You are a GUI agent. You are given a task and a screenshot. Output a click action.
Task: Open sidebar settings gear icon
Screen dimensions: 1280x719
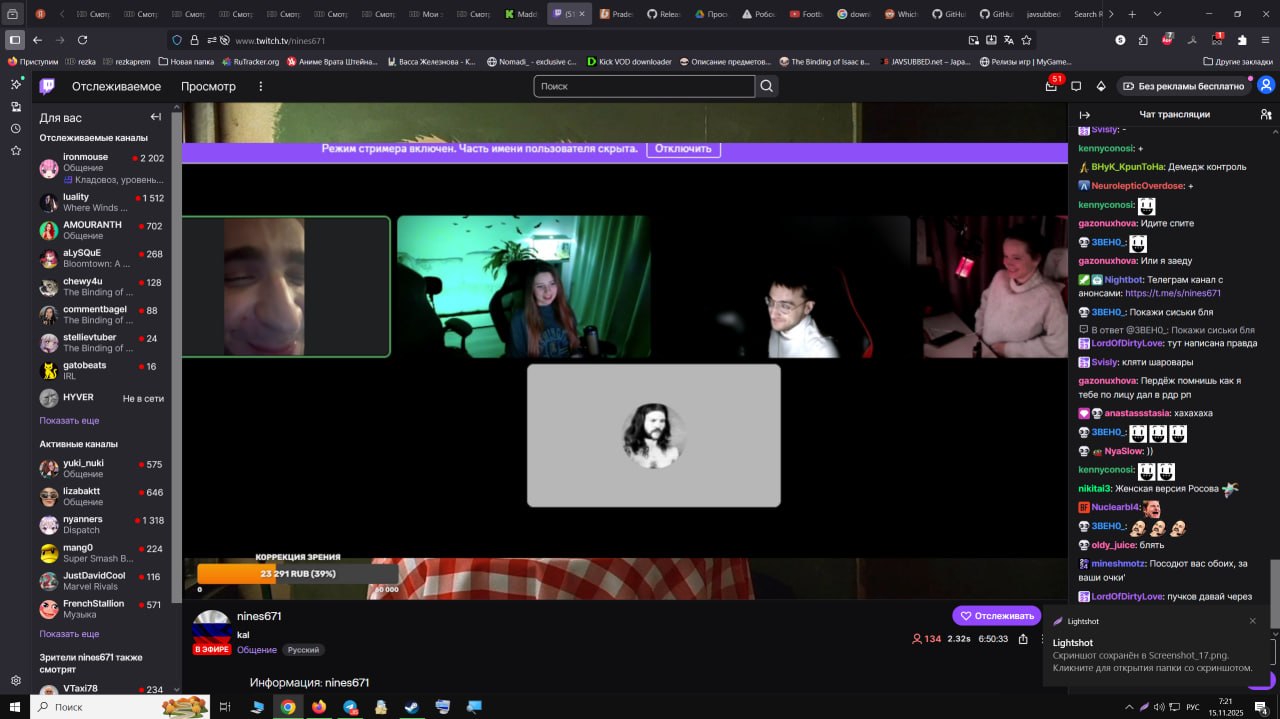point(15,680)
